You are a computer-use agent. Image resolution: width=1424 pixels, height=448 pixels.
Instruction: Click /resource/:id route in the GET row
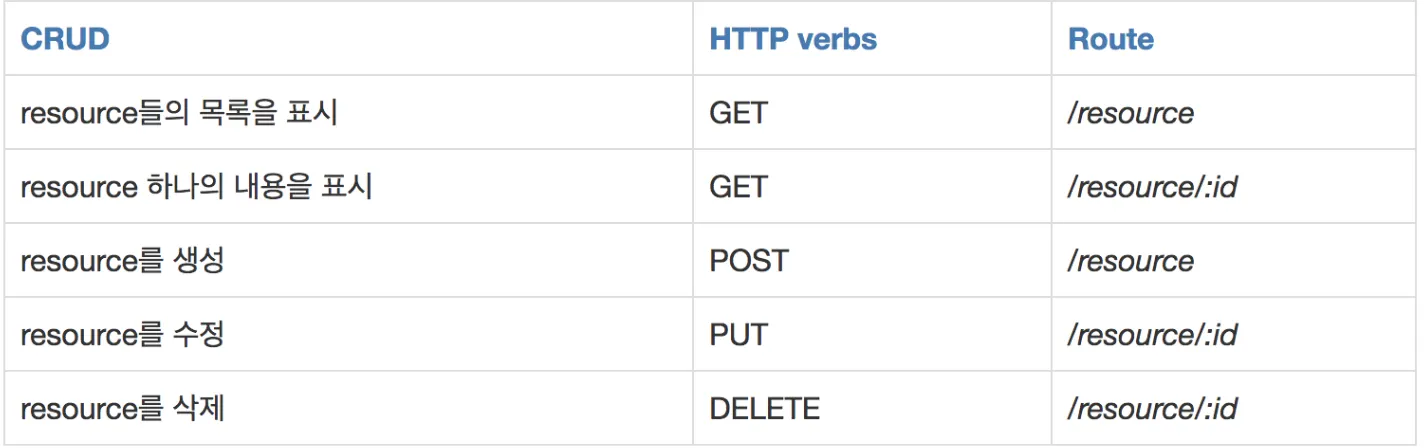pyautogui.click(x=1153, y=187)
